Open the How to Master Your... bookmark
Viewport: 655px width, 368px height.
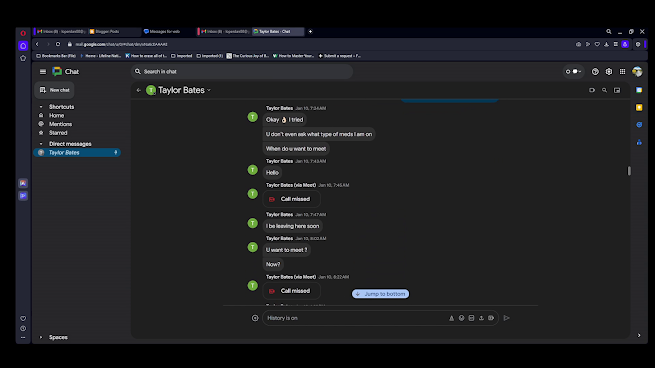293,56
